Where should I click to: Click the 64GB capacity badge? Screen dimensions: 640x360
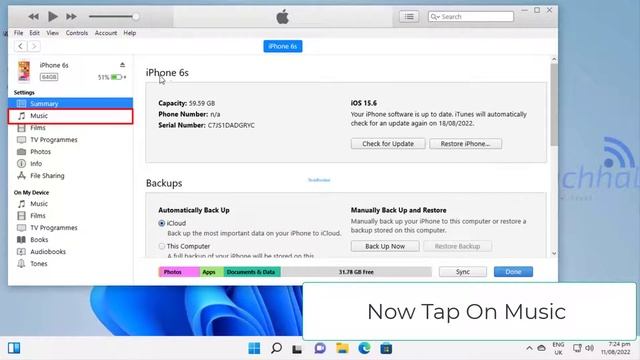[49, 77]
